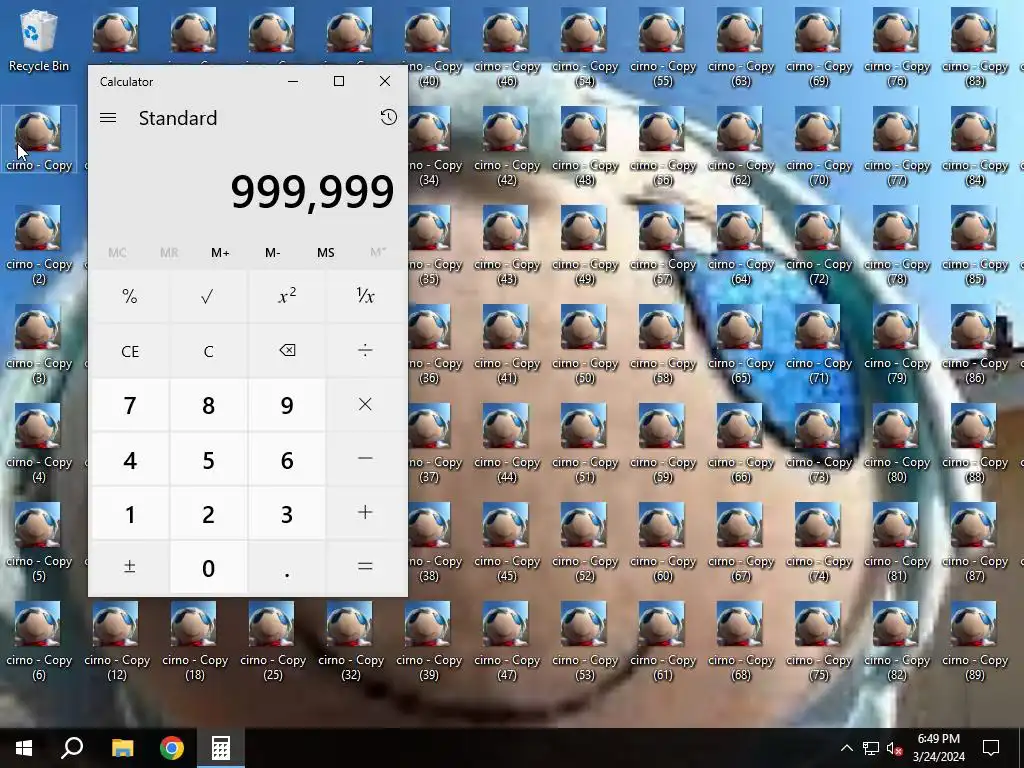Viewport: 1024px width, 768px height.
Task: Show hidden system tray icons
Action: 846,748
